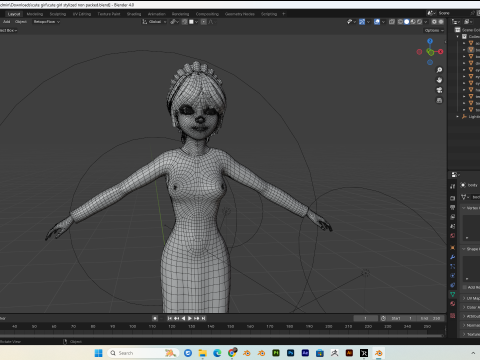480x360 pixels.
Task: Toggle viewport overlays display
Action: (x=377, y=22)
